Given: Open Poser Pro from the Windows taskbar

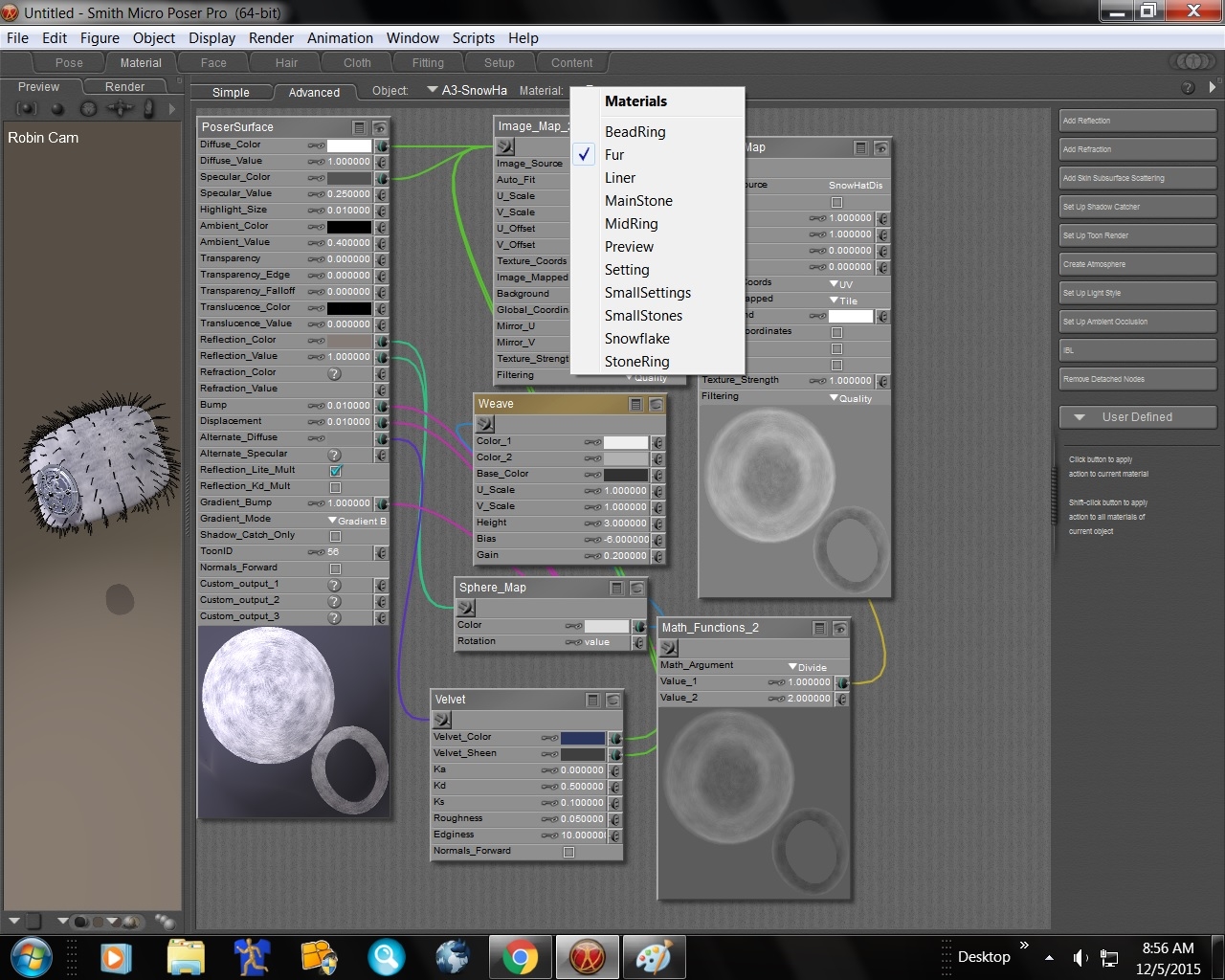Looking at the screenshot, I should 587,956.
